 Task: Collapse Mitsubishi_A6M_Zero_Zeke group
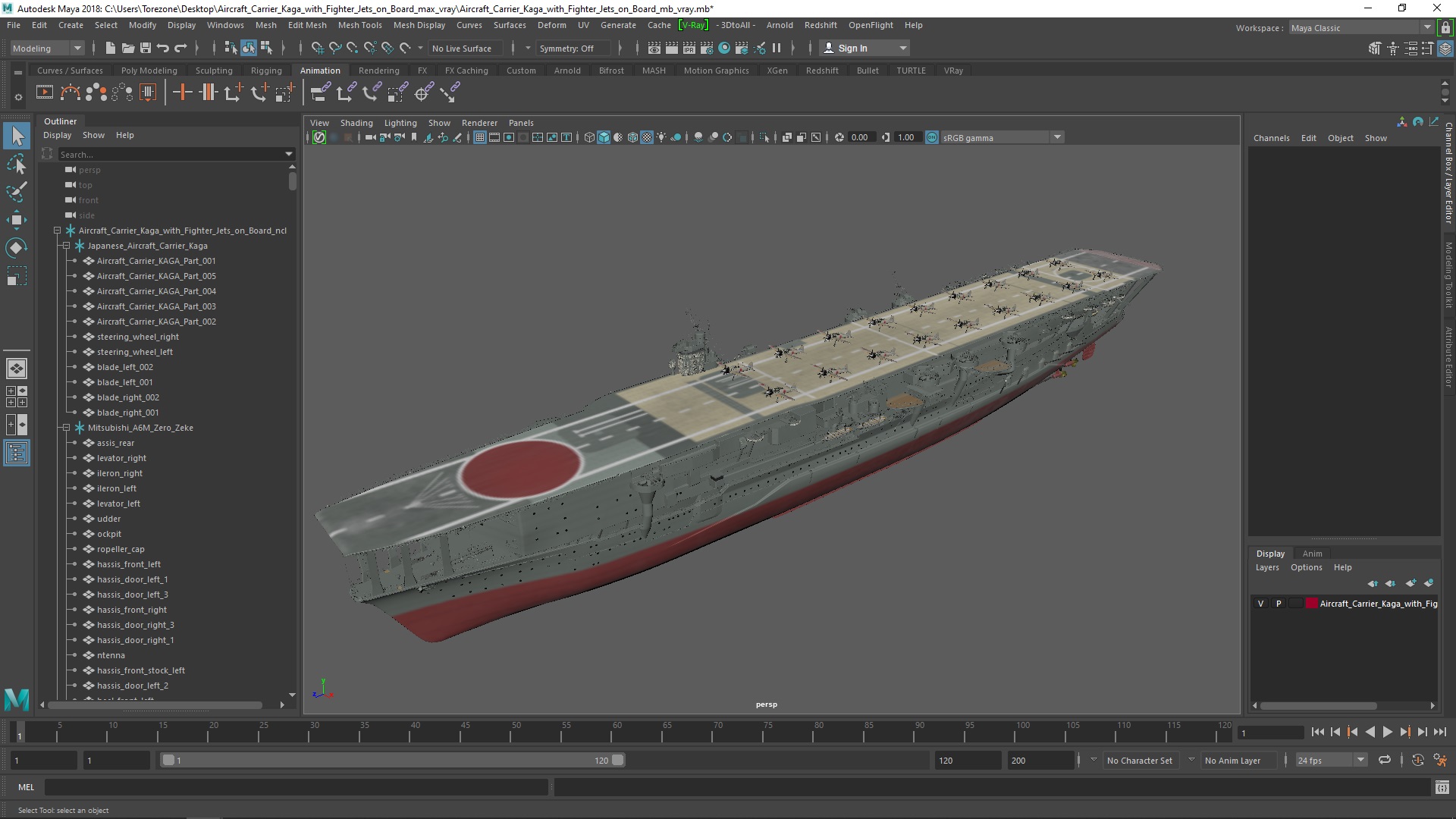click(x=67, y=428)
